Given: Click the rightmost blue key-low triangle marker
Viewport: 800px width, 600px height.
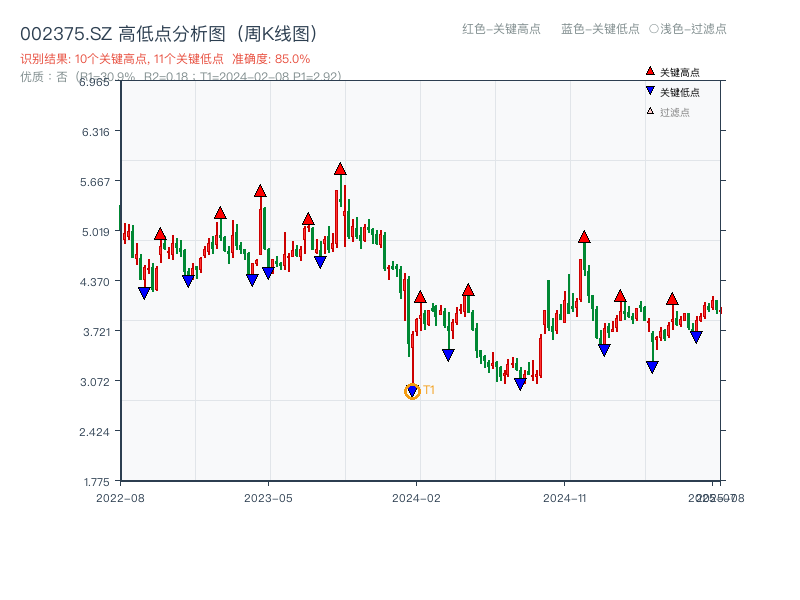Looking at the screenshot, I should point(696,338).
